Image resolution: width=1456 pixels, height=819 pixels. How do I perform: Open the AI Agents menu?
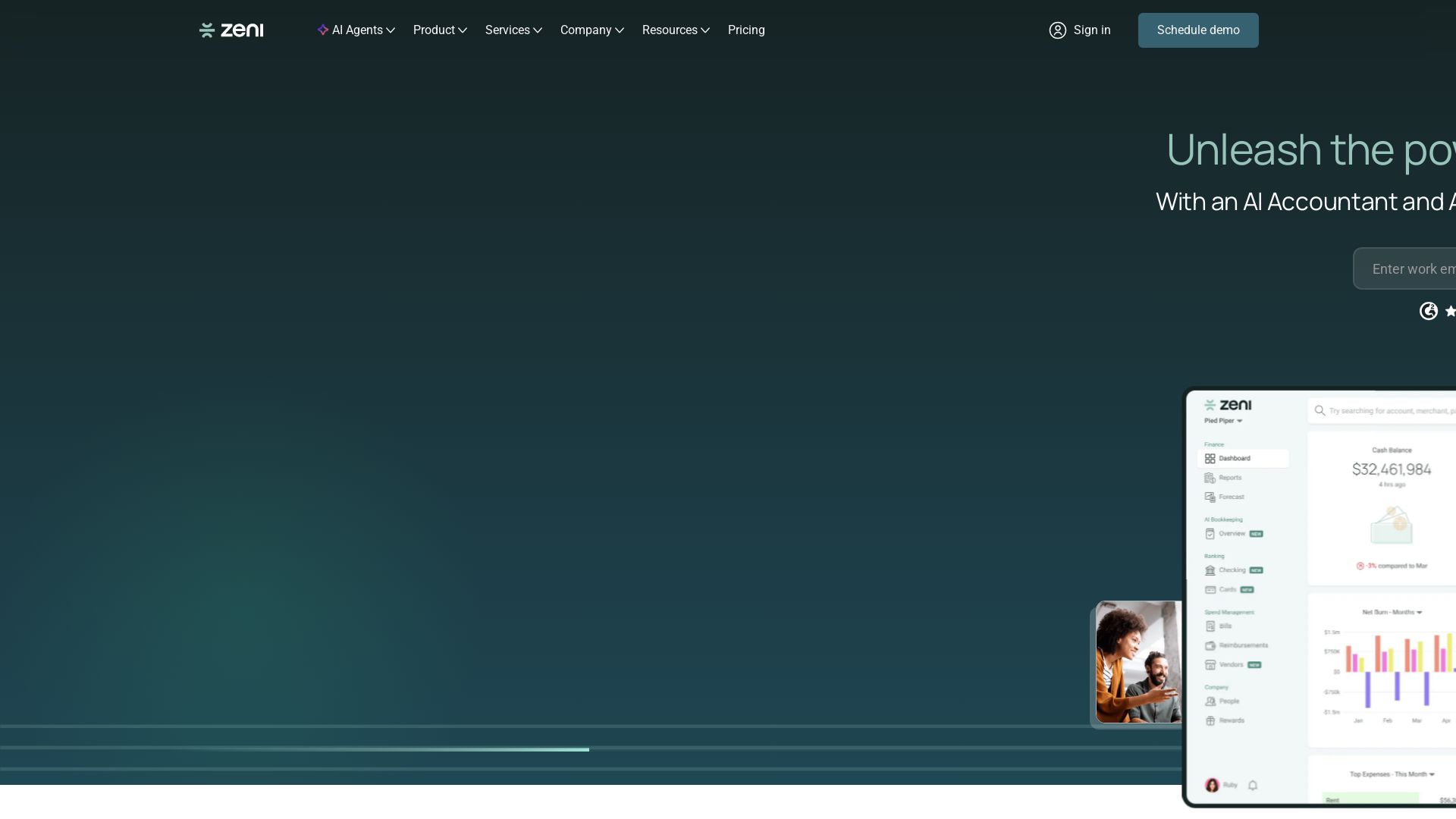356,30
